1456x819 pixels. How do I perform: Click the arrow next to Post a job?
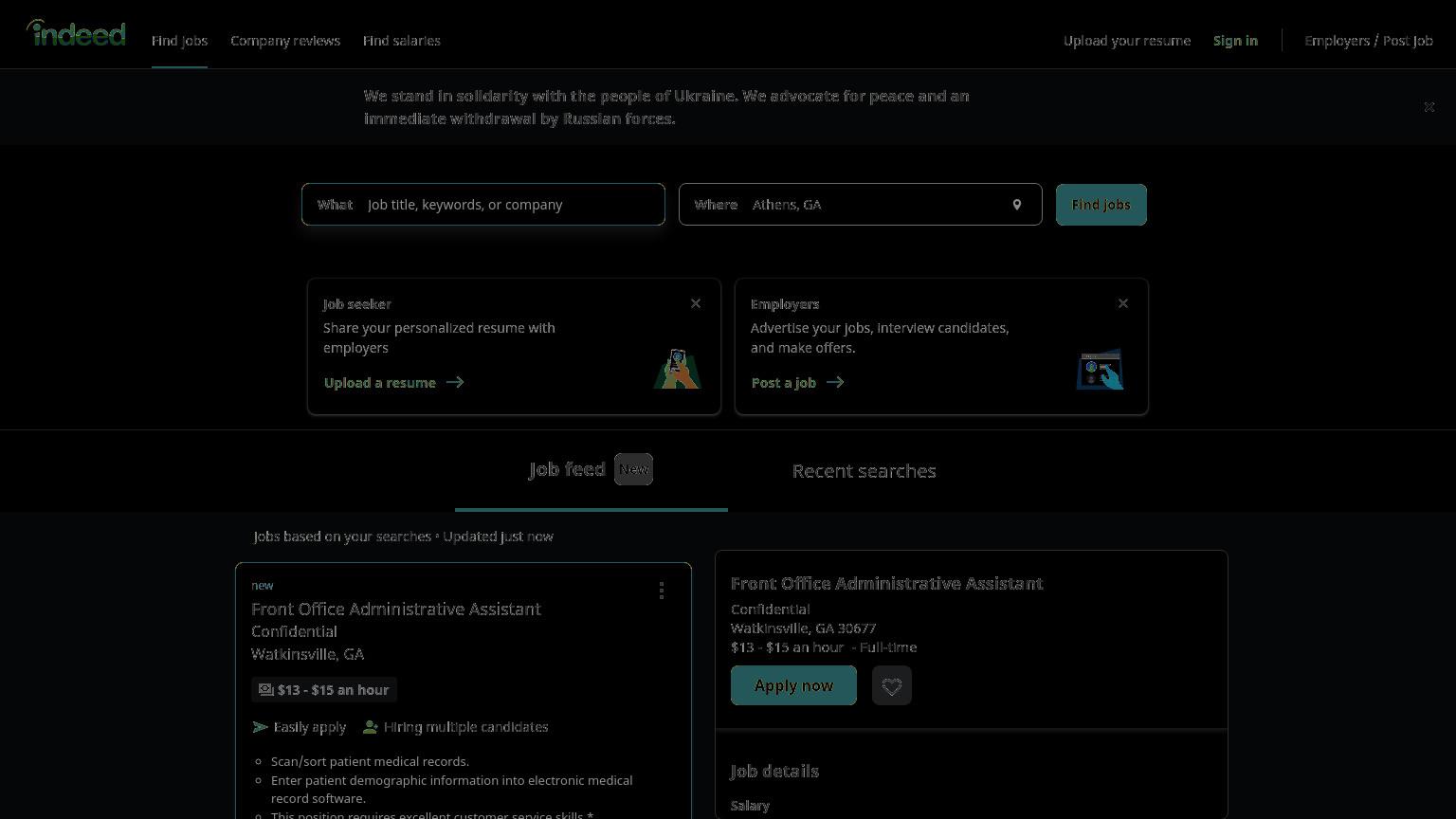[x=835, y=382]
